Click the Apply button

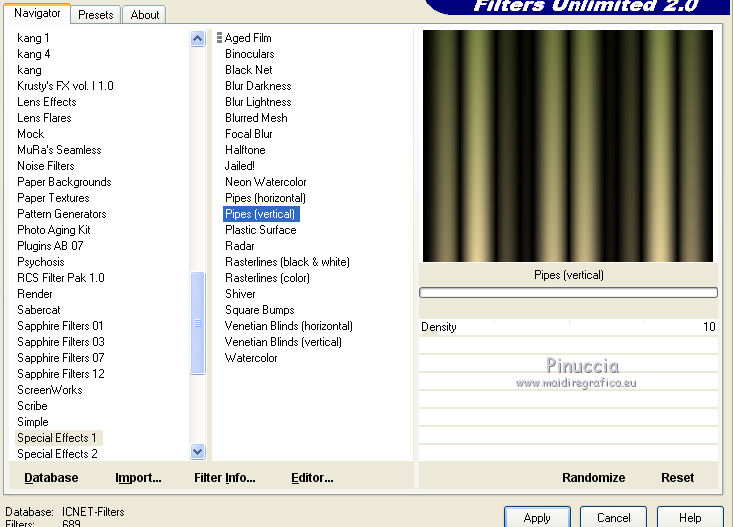pyautogui.click(x=537, y=518)
